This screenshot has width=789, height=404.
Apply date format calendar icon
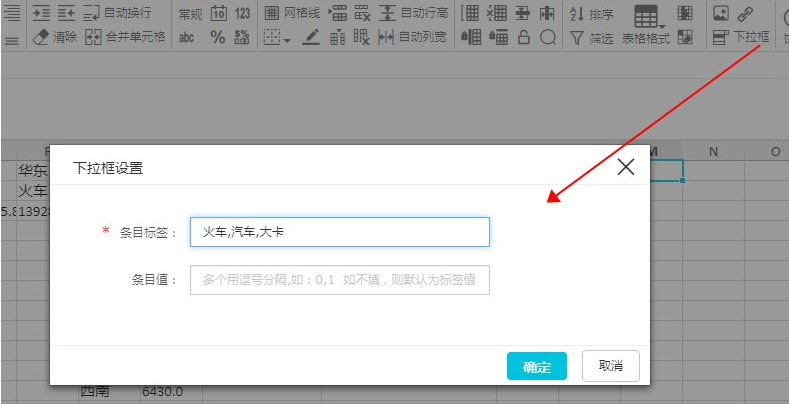(x=218, y=14)
